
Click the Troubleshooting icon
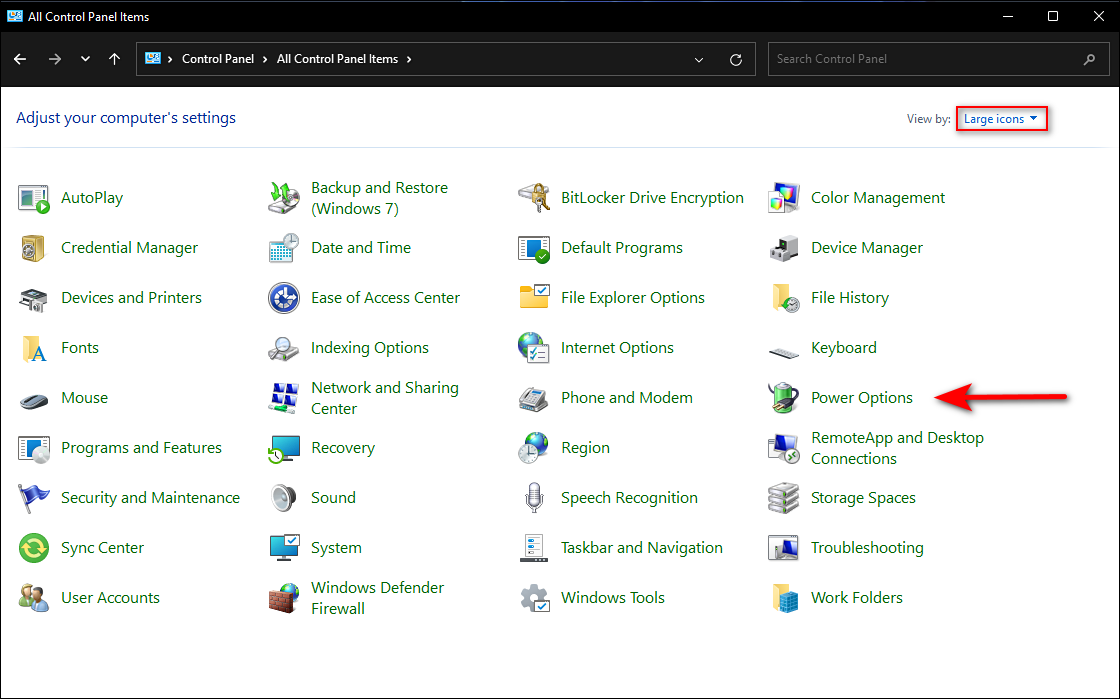[784, 548]
